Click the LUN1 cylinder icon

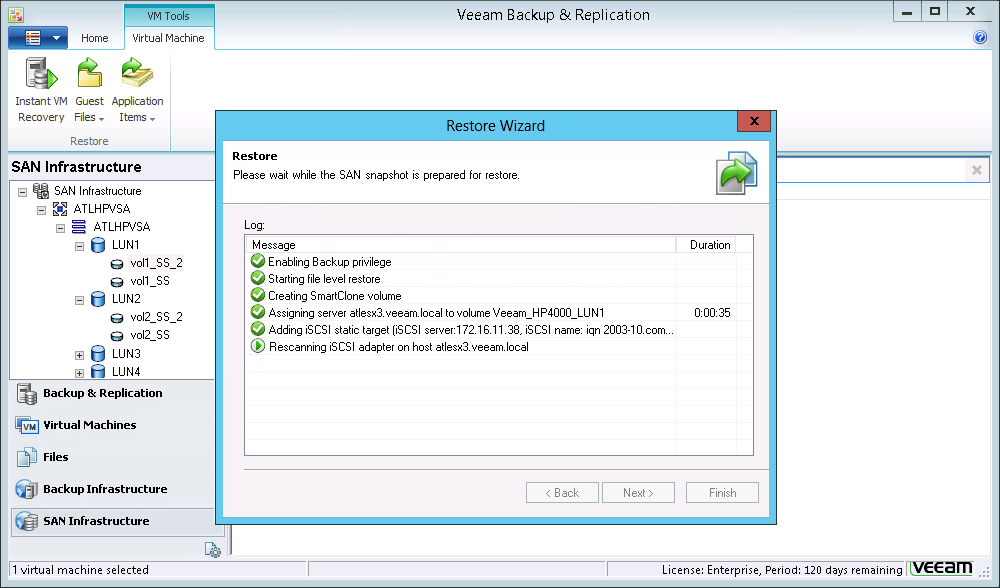pyautogui.click(x=98, y=245)
